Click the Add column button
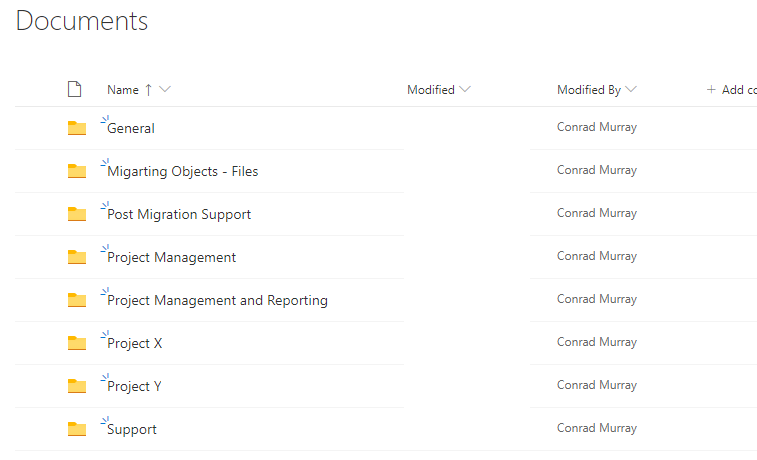 click(x=731, y=90)
